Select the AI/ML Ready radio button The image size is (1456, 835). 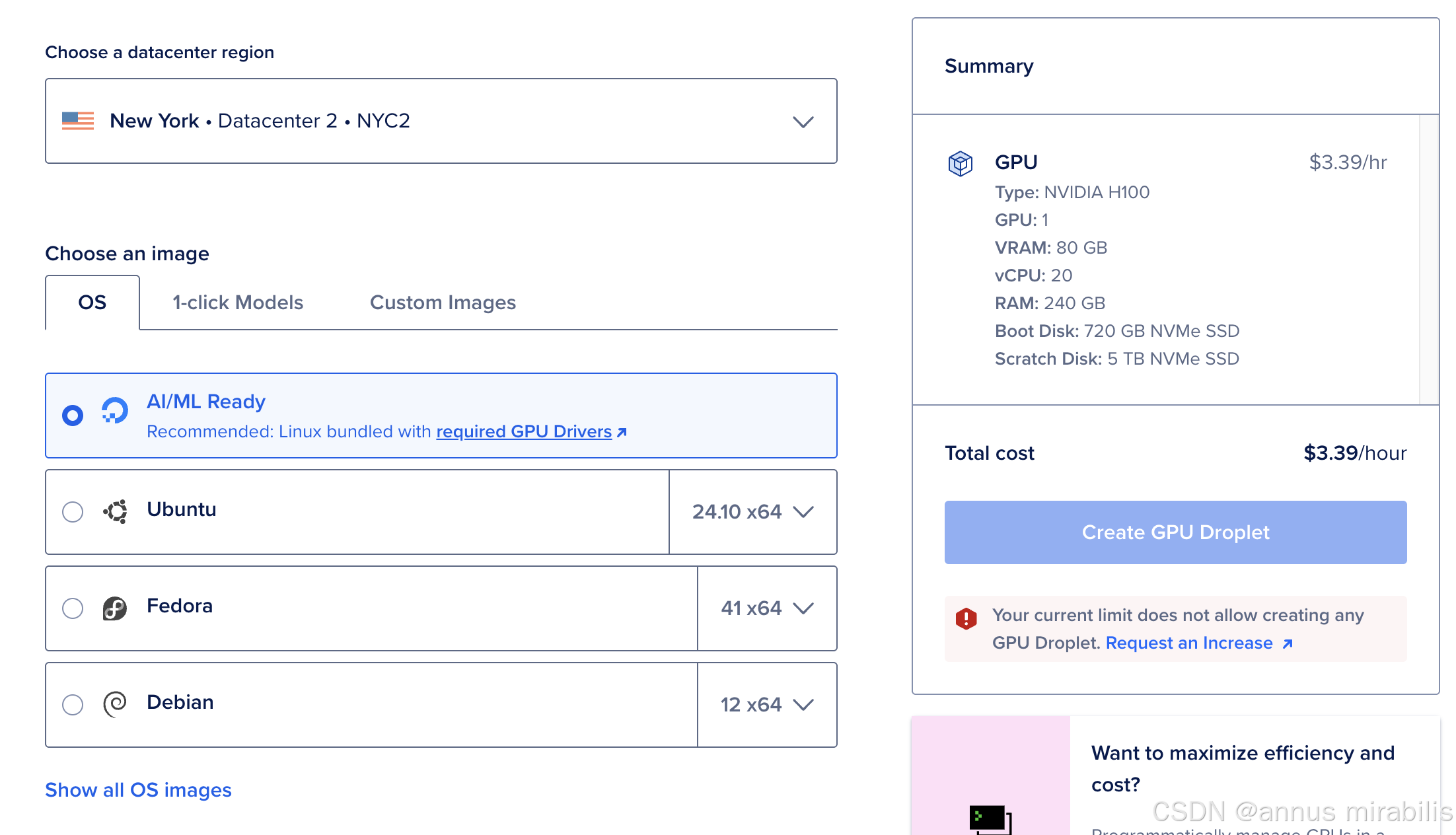[x=73, y=416]
